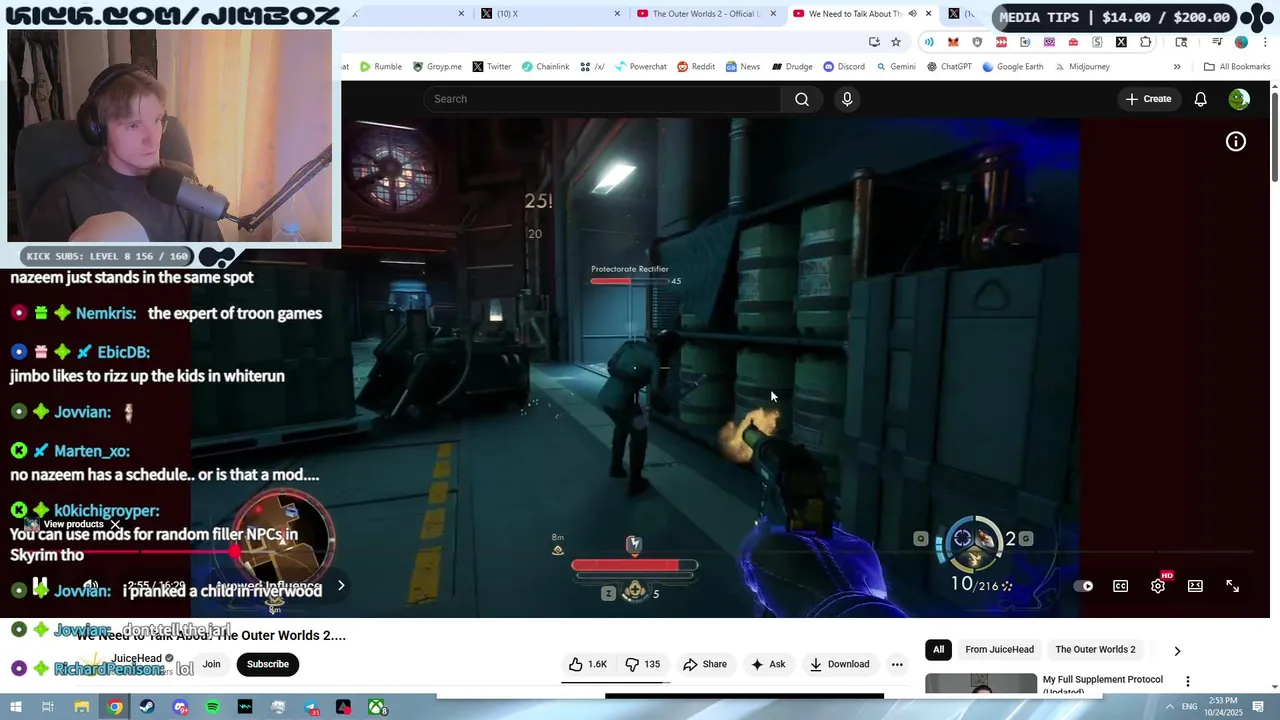This screenshot has height=720, width=1280.
Task: Start voice search with the microphone icon
Action: click(847, 99)
